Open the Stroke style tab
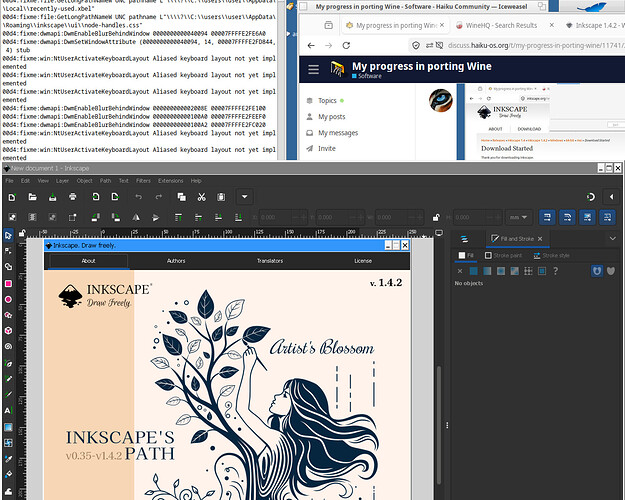This screenshot has width=625, height=500. (x=552, y=255)
